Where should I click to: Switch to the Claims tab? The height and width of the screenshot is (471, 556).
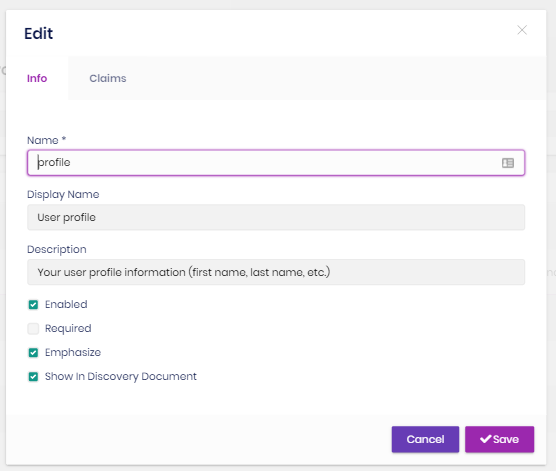pos(107,78)
